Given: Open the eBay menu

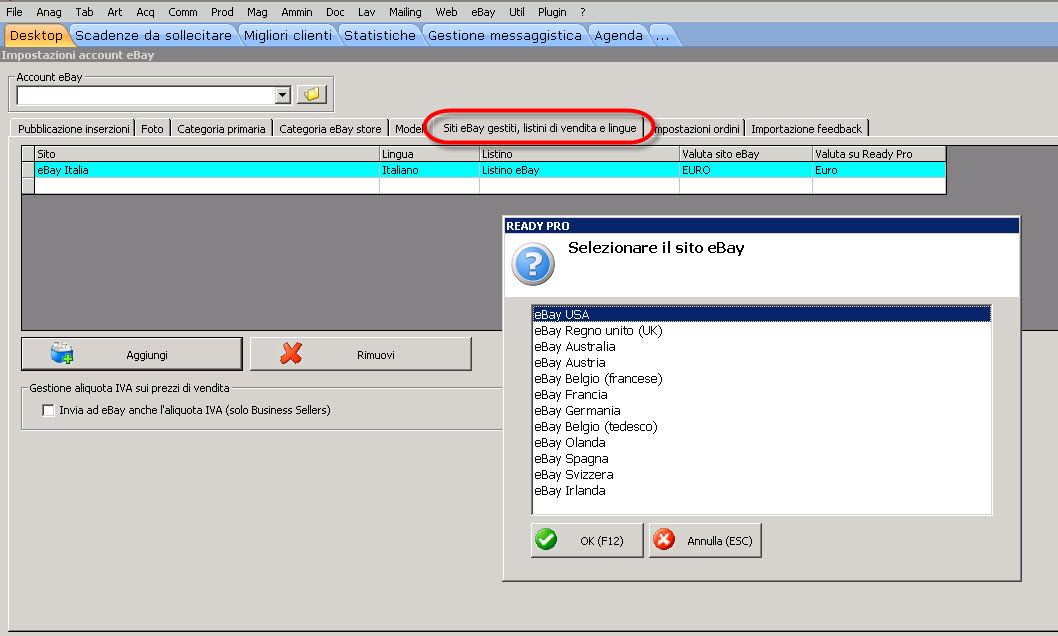Looking at the screenshot, I should coord(483,12).
